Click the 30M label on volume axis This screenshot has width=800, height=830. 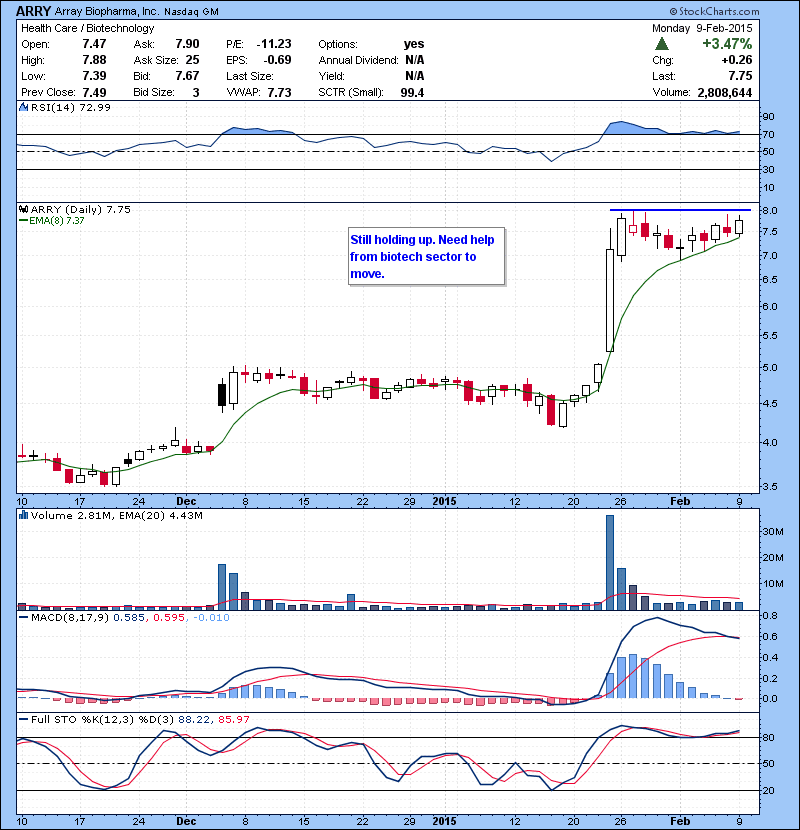(772, 531)
